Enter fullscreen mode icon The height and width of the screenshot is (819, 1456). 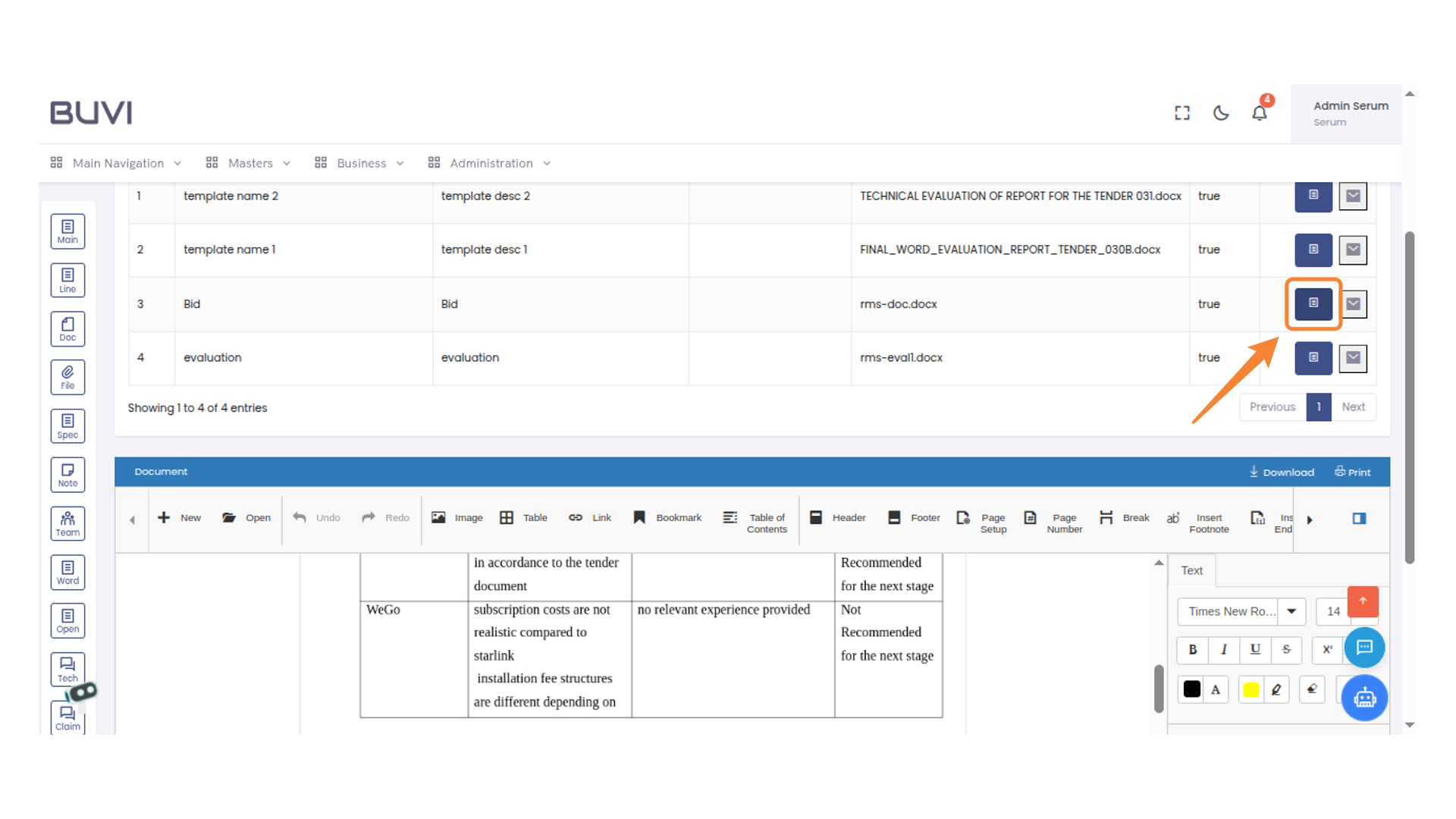1181,113
